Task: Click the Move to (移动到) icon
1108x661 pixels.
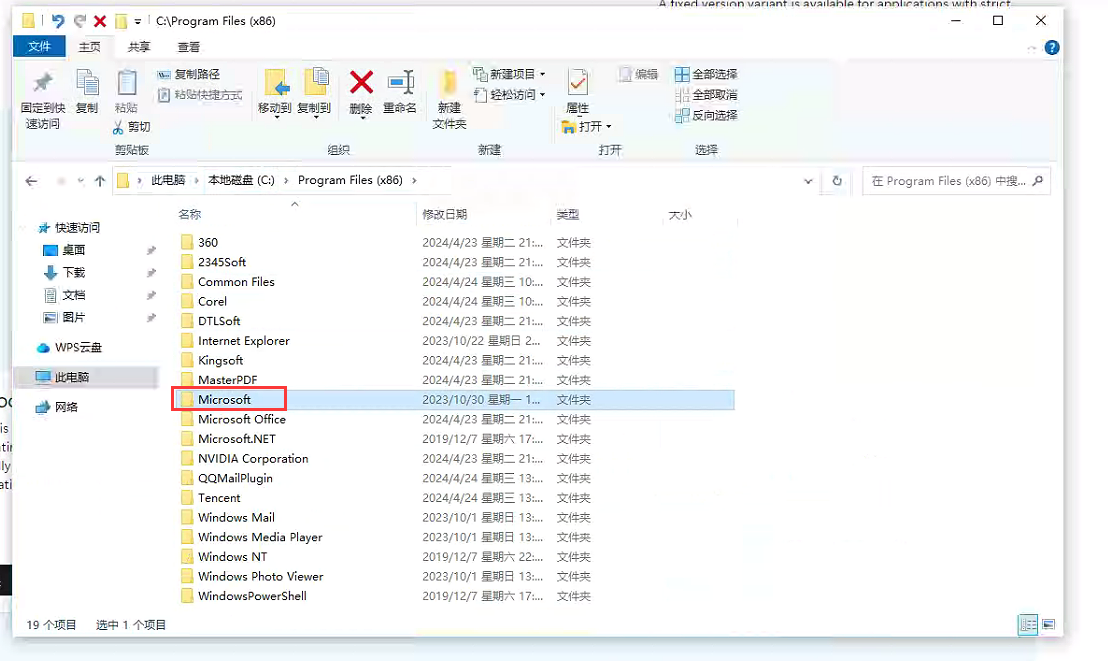Action: pyautogui.click(x=275, y=83)
